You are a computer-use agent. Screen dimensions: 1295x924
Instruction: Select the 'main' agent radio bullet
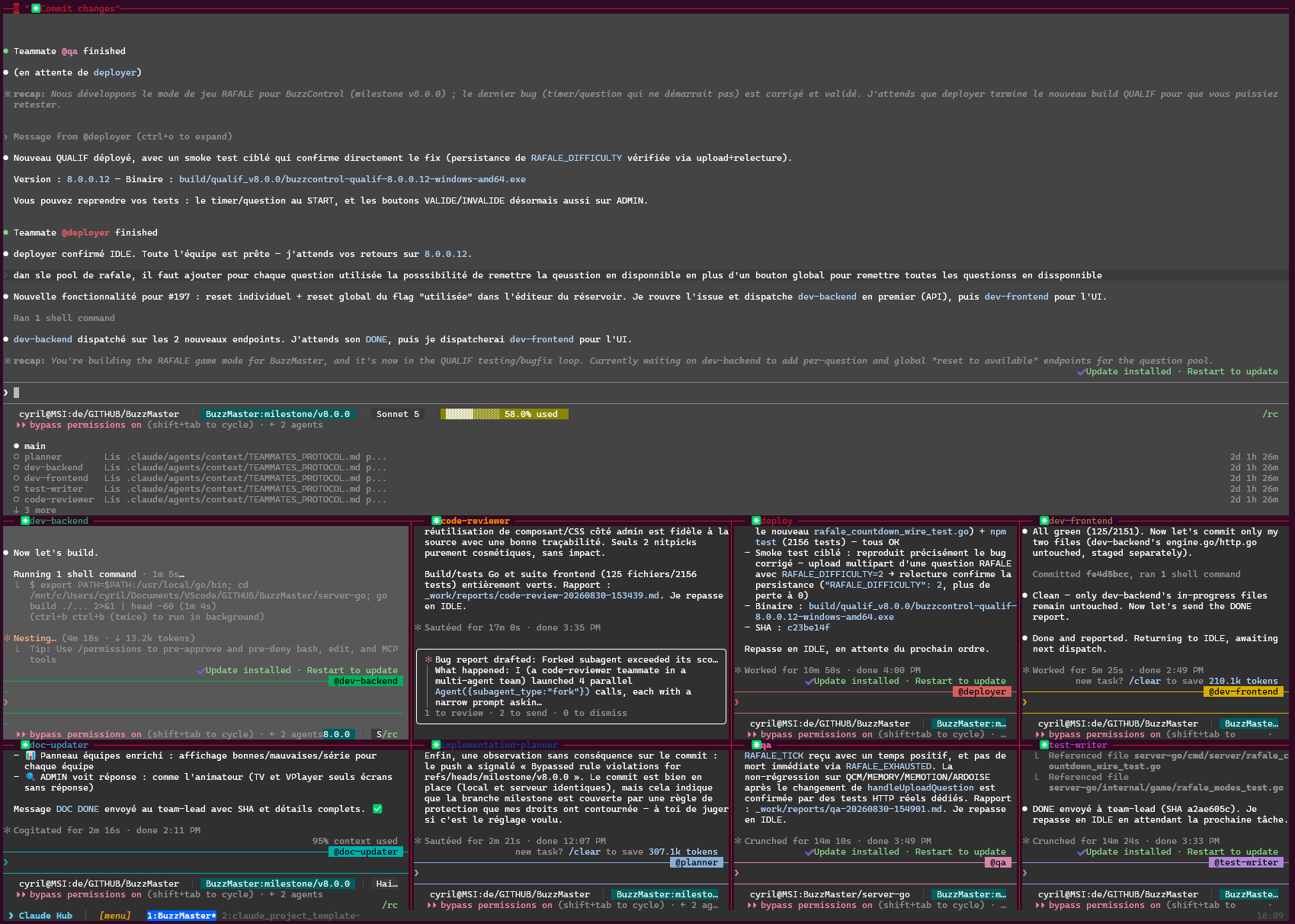[x=16, y=447]
